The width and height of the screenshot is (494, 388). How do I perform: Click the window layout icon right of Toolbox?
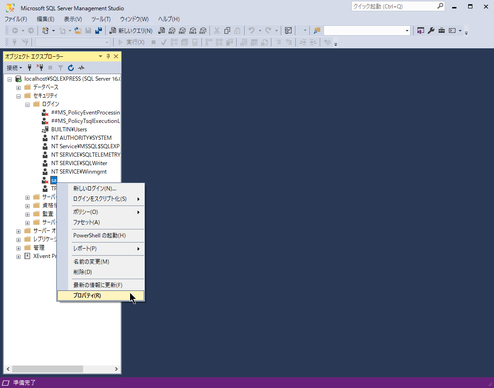click(x=452, y=31)
